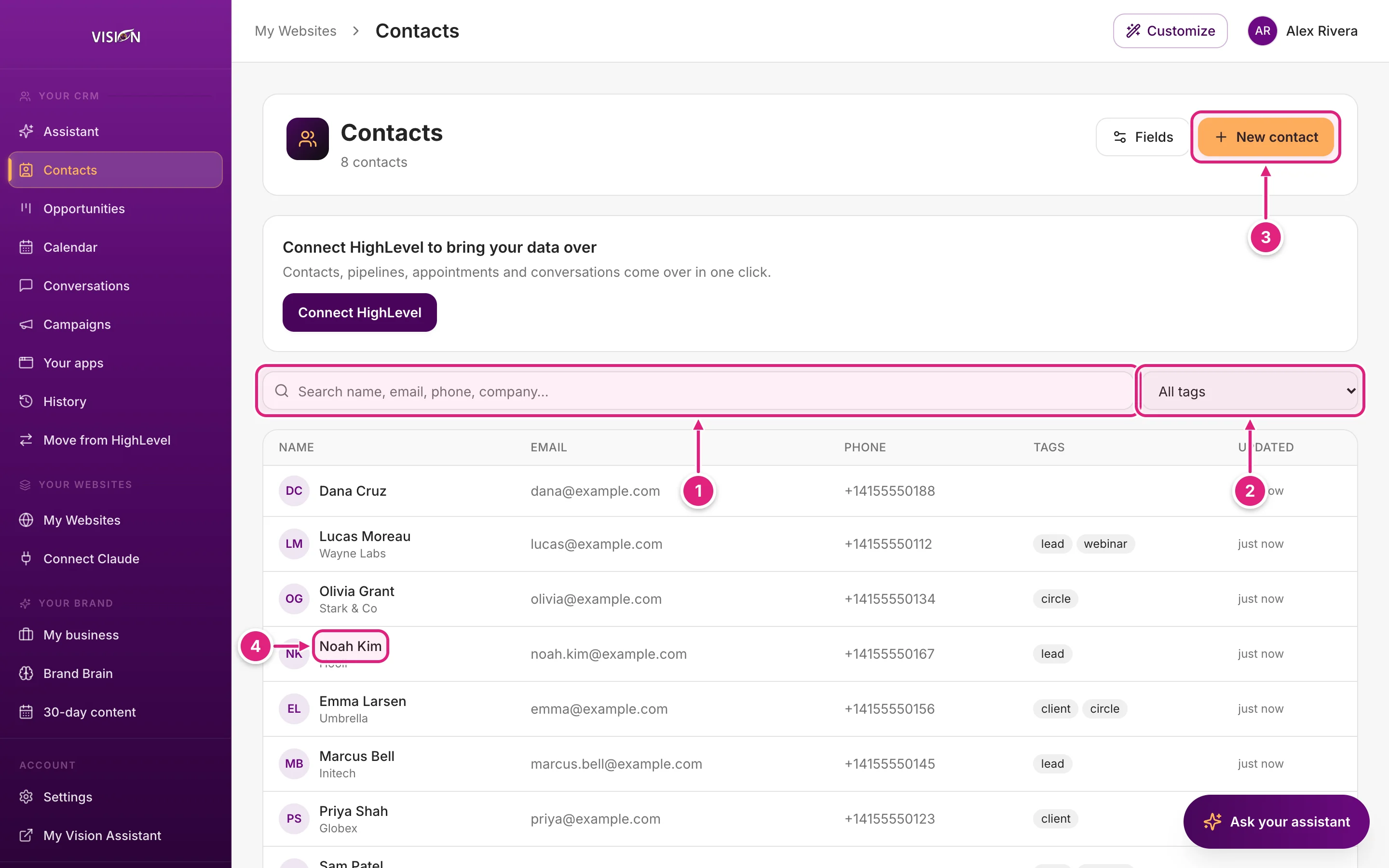Click the Brand Brain icon

pyautogui.click(x=26, y=673)
